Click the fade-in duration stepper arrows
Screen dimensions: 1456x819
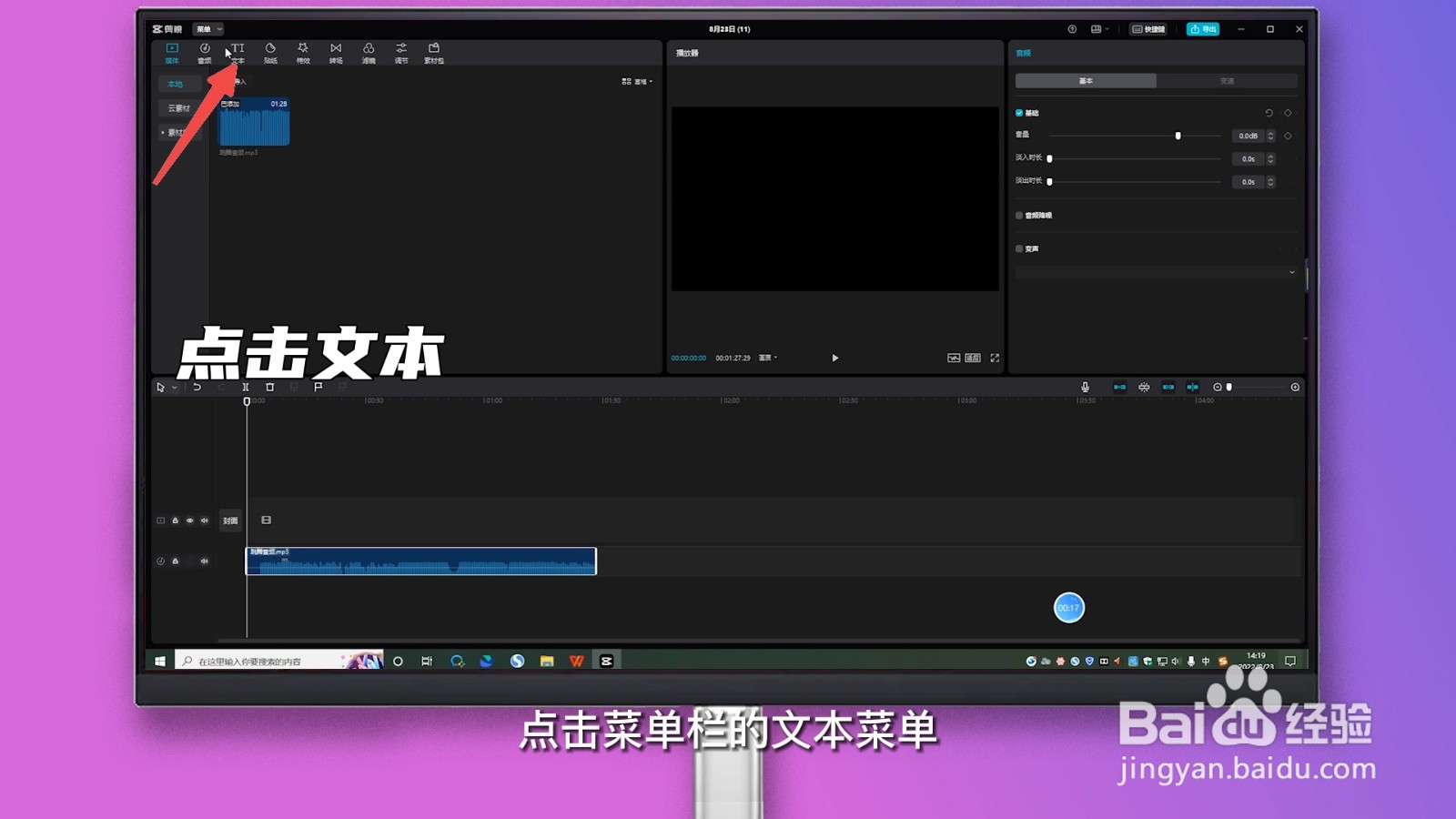[1270, 158]
